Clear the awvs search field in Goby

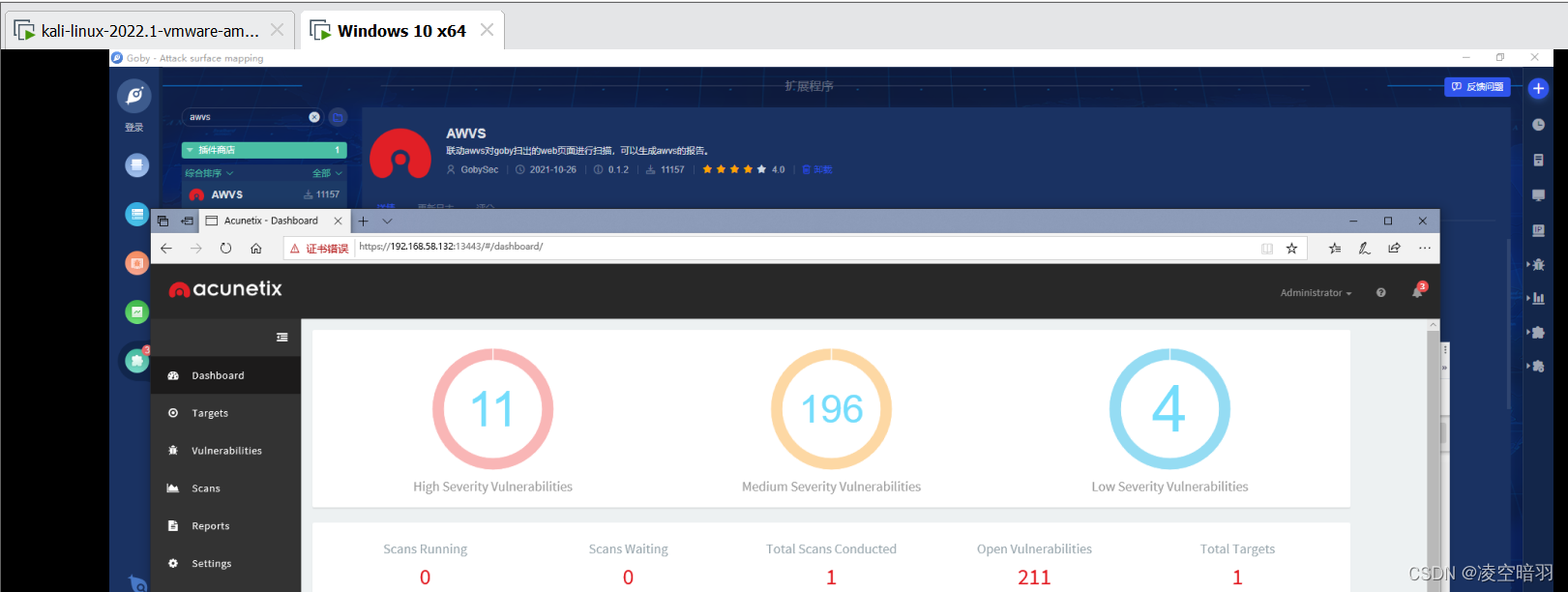click(x=314, y=117)
